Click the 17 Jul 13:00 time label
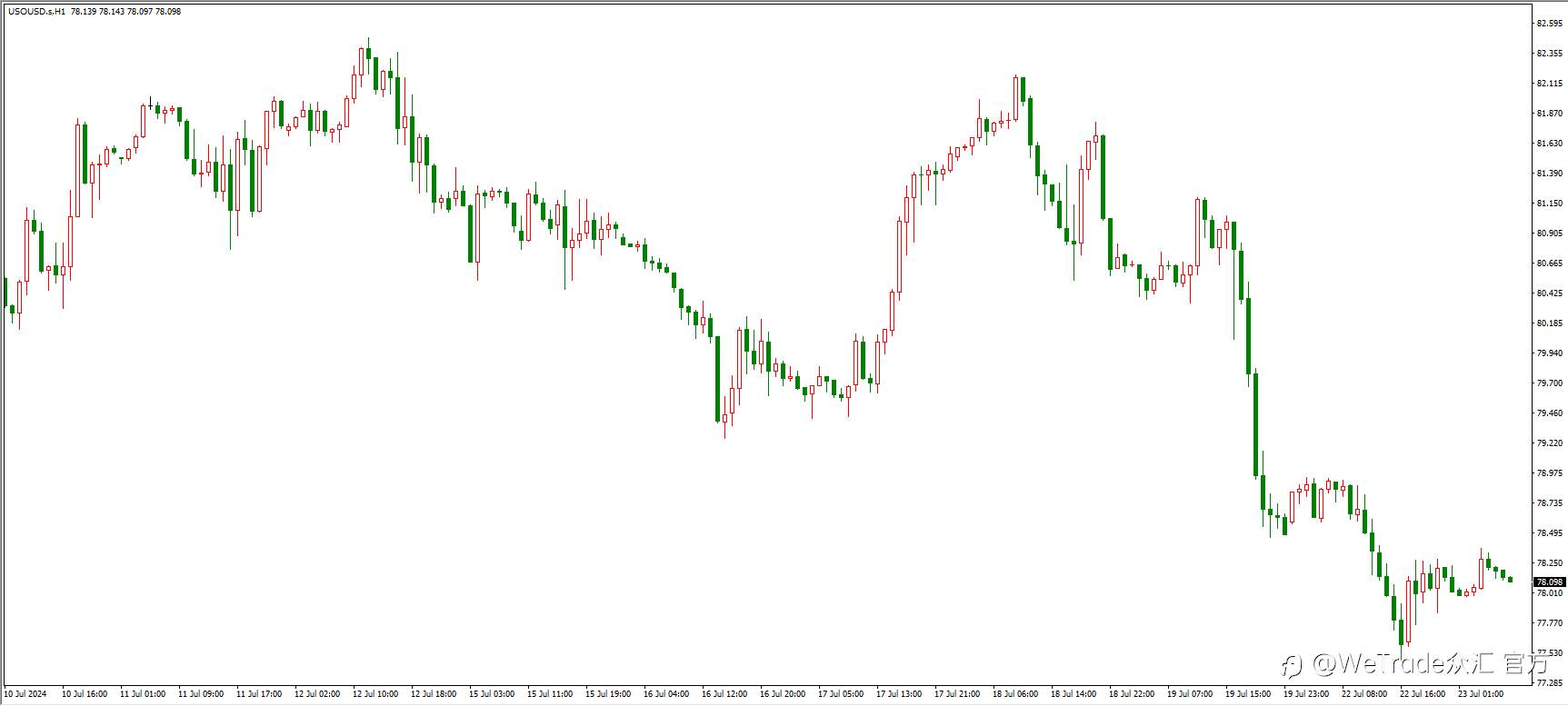This screenshot has width=1568, height=706. point(899,694)
